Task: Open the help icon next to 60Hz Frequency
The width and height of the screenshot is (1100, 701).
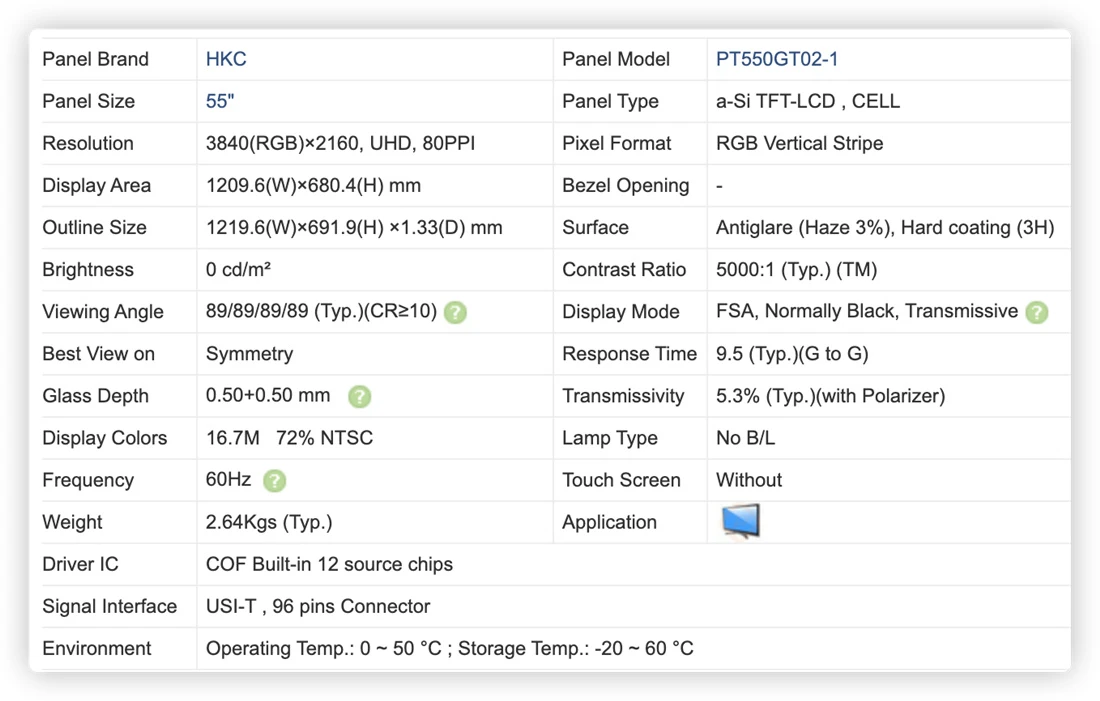Action: tap(274, 481)
